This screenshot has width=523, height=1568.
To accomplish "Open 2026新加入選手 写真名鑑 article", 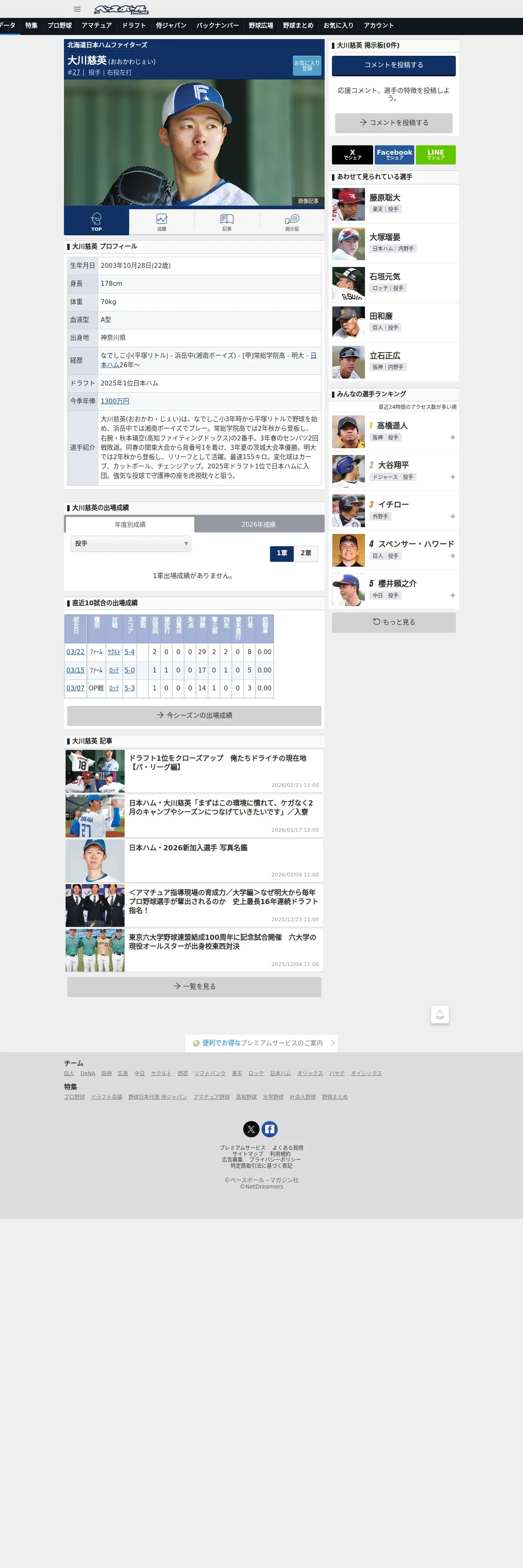I will click(194, 861).
